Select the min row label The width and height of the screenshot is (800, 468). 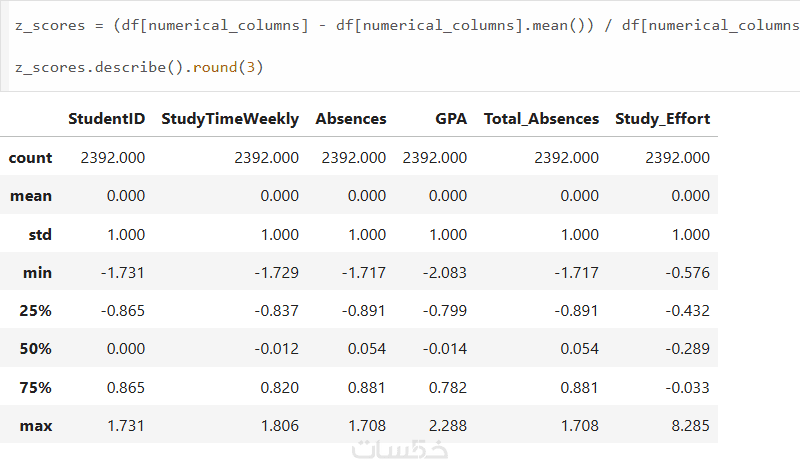(x=38, y=272)
